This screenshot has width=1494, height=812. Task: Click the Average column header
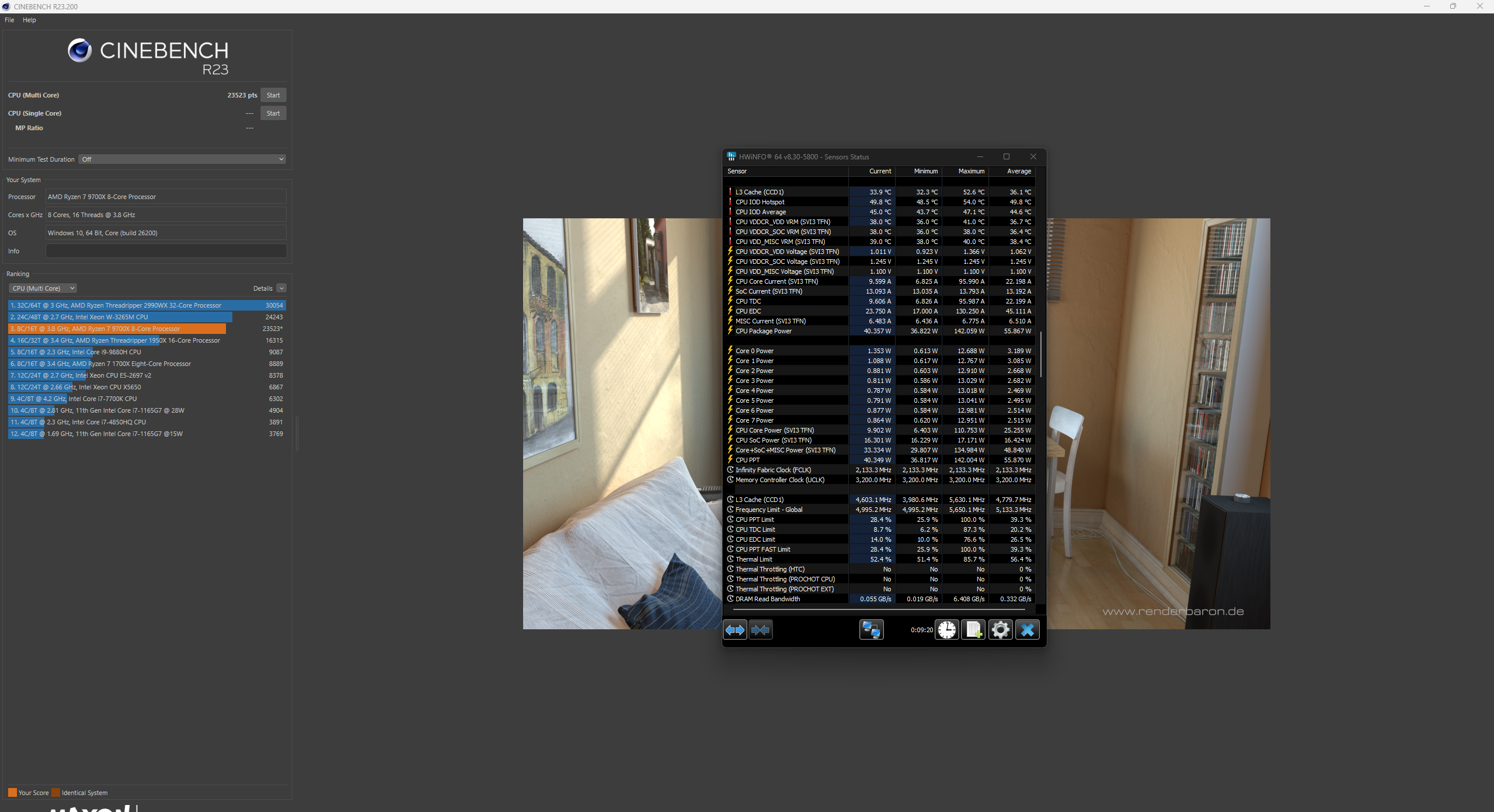coord(1012,172)
